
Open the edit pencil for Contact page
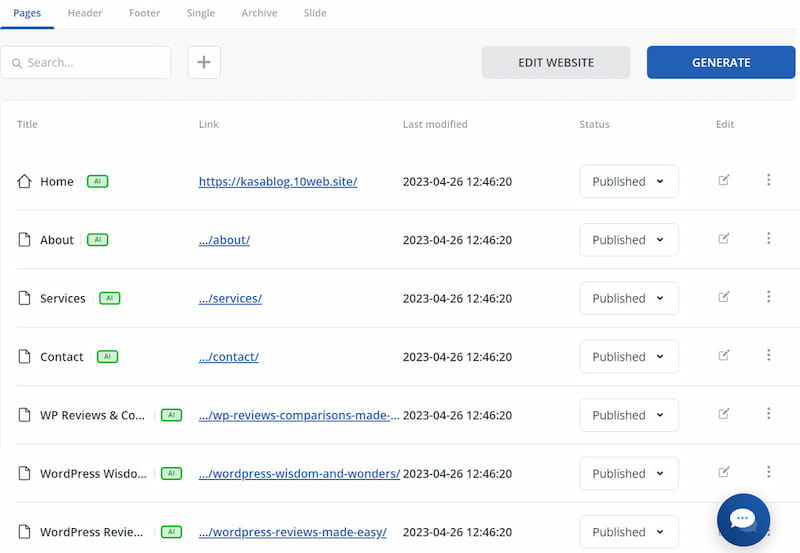click(x=723, y=355)
